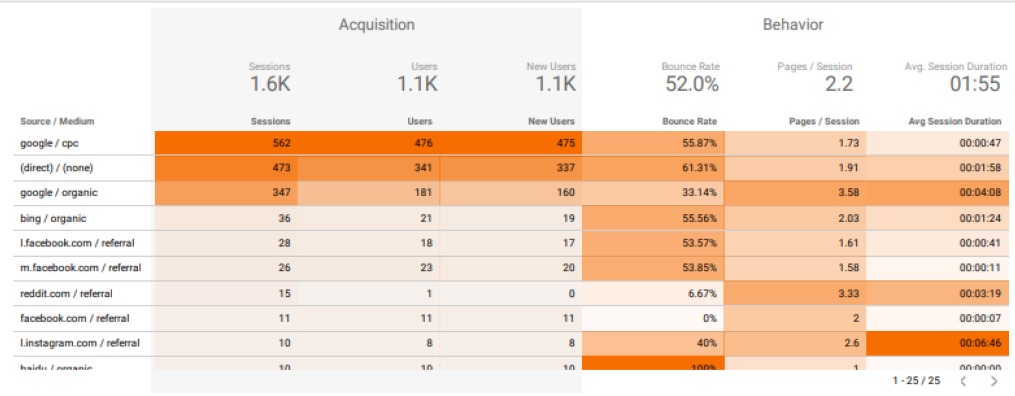Select the google / cpc row label
This screenshot has height=396, width=1015.
(49, 143)
